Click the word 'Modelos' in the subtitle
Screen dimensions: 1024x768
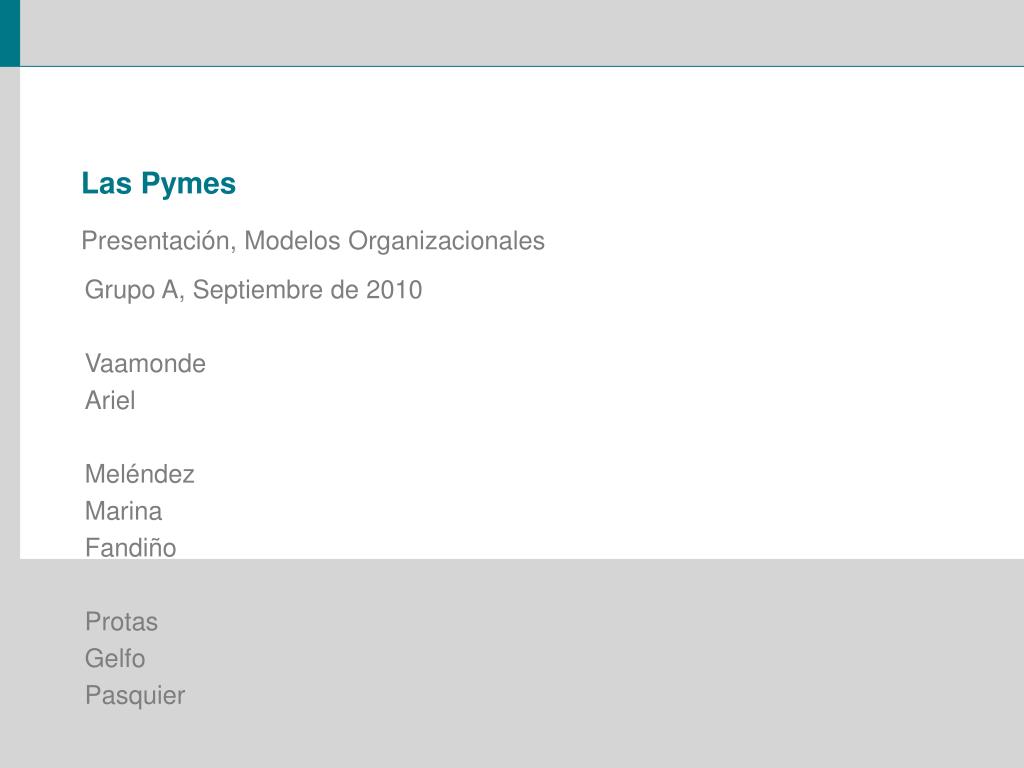point(293,241)
